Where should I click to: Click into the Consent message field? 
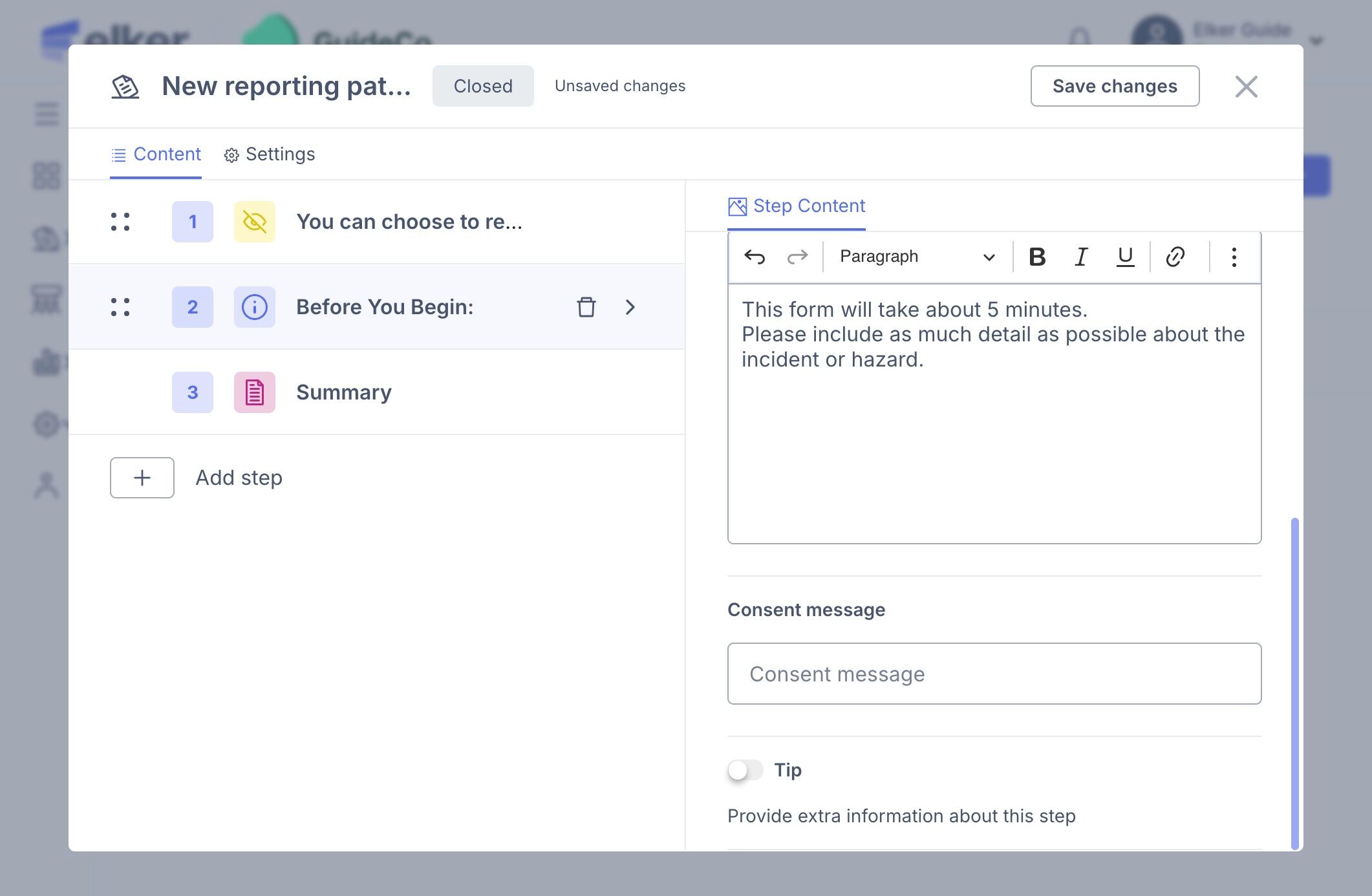click(994, 674)
